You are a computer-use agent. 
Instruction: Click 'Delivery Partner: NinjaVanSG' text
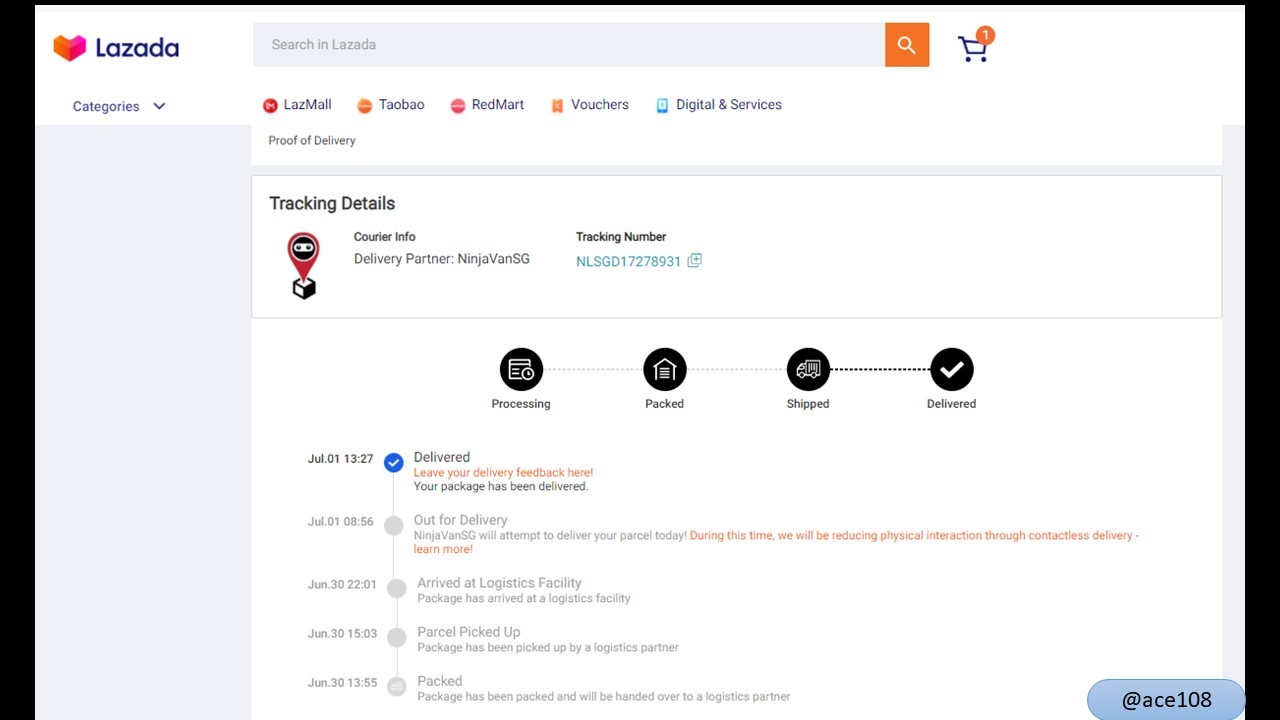(x=442, y=259)
